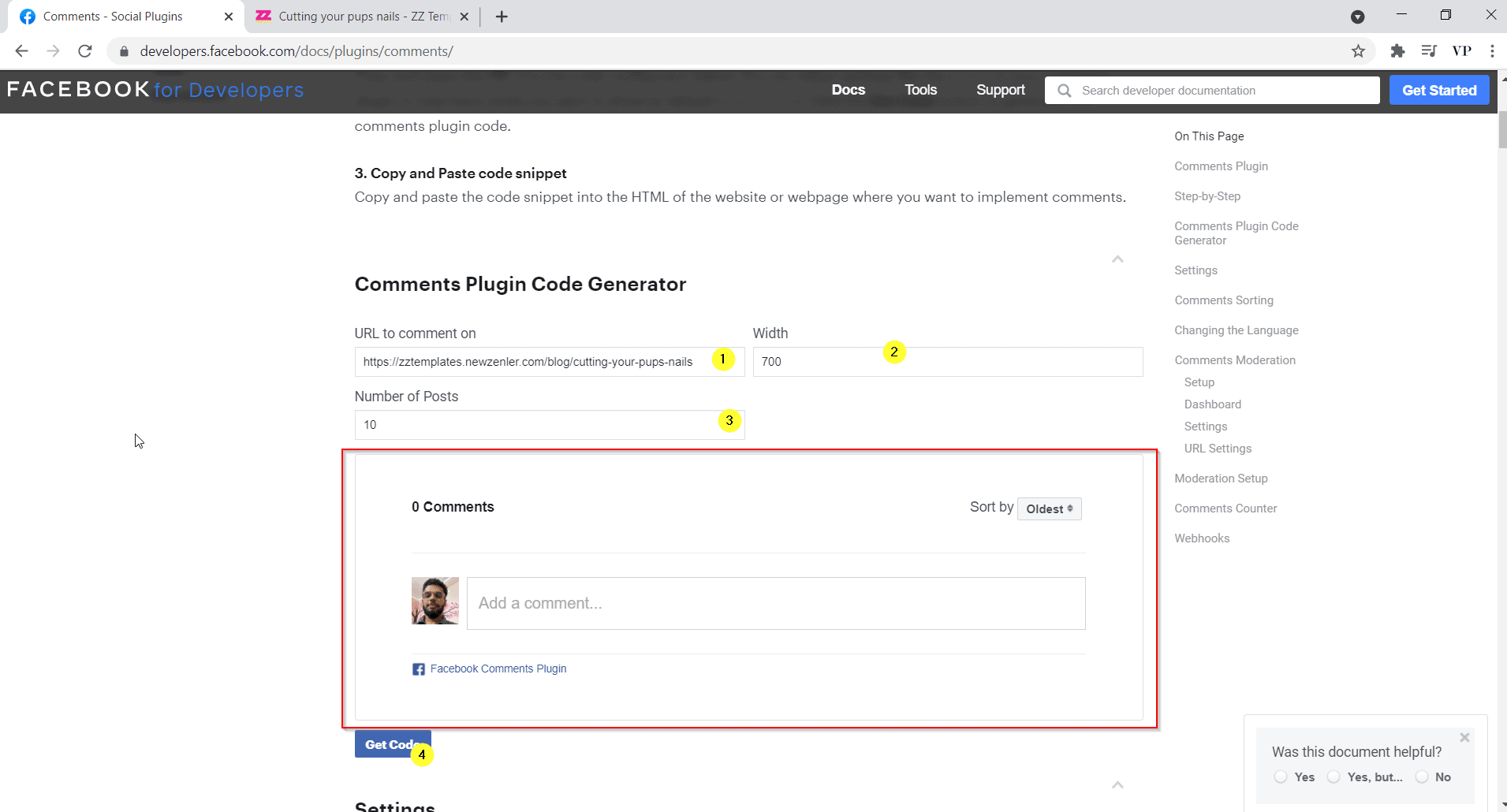This screenshot has height=812, width=1507.
Task: Switch to the "Cutting your pups nails" tab
Action: pyautogui.click(x=354, y=16)
